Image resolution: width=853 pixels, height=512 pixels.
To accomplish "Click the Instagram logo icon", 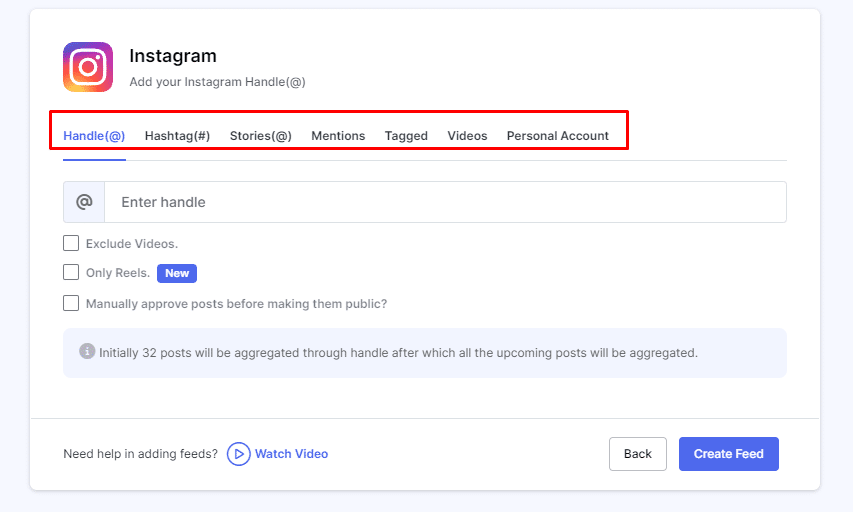I will [88, 67].
